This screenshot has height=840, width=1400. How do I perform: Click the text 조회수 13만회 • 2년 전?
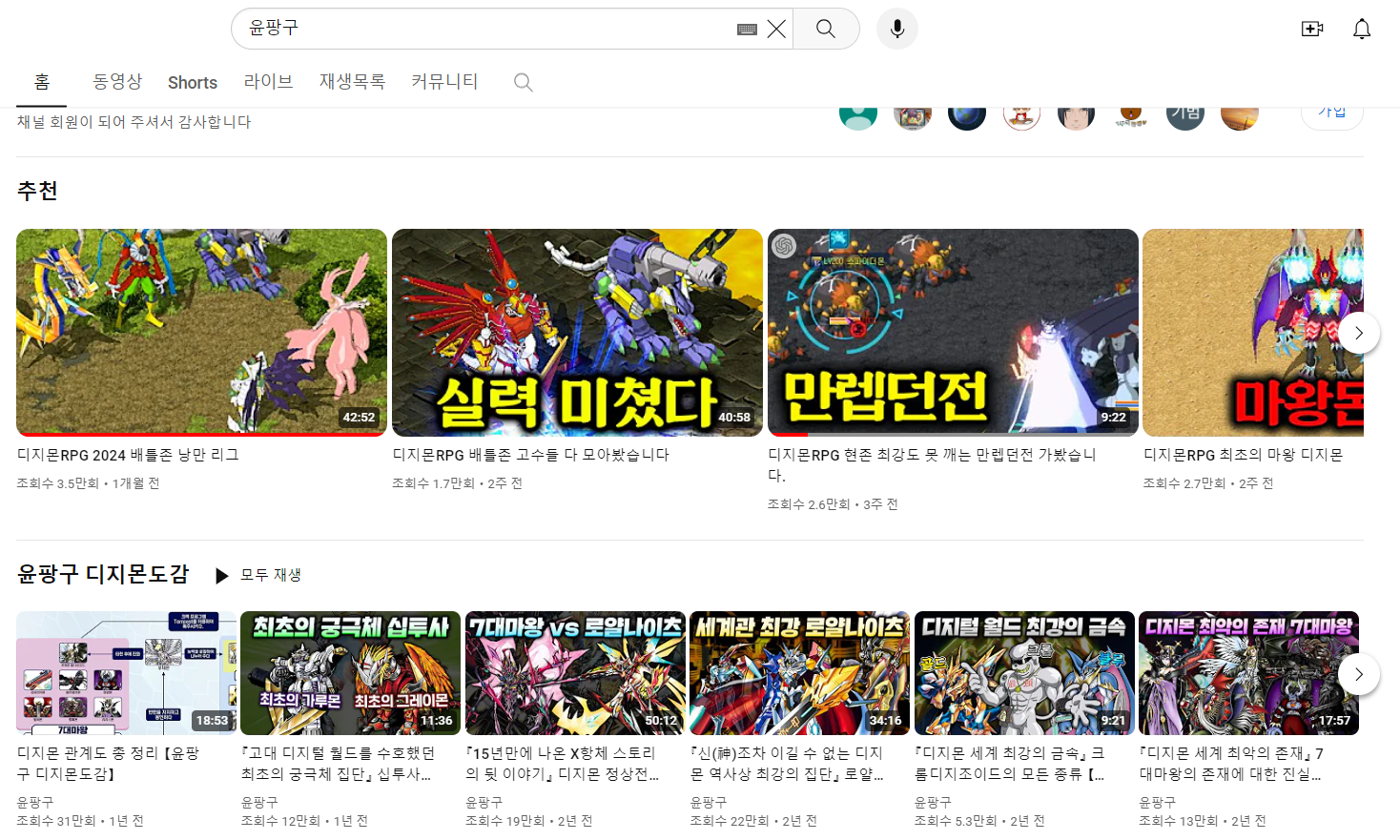pos(1204,821)
